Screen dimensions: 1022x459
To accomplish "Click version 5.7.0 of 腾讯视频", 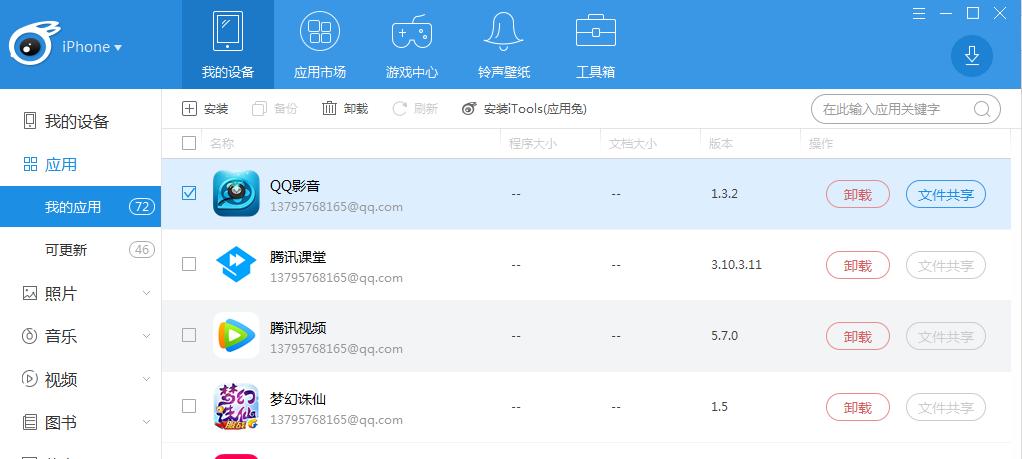I will (x=725, y=336).
